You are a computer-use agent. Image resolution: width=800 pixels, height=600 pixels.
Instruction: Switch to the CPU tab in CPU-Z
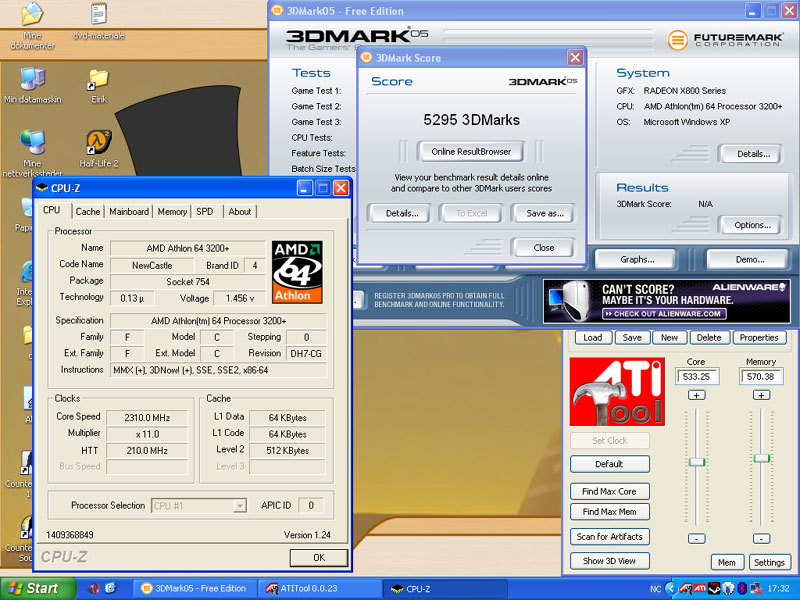[52, 210]
